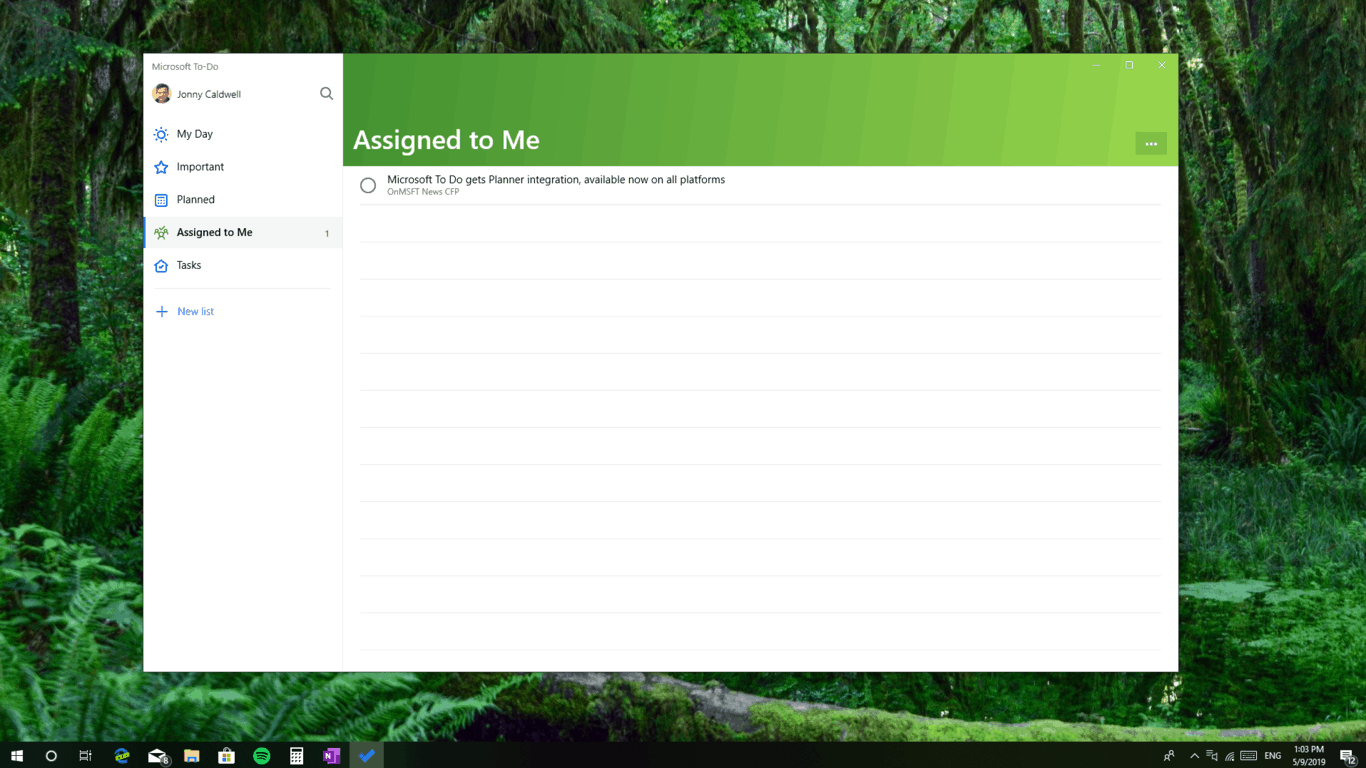Open the search in To-Do sidebar
The height and width of the screenshot is (768, 1366).
(326, 94)
